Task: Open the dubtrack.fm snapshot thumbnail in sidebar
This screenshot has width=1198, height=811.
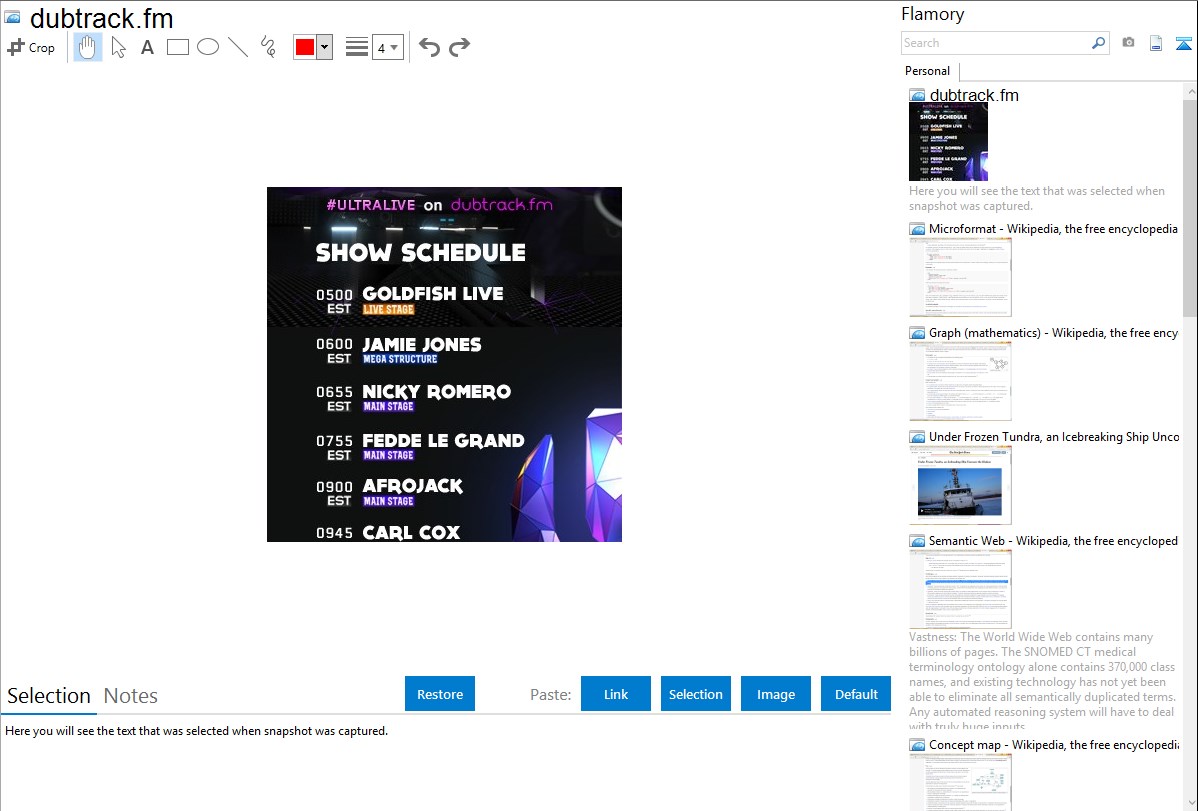Action: coord(948,142)
